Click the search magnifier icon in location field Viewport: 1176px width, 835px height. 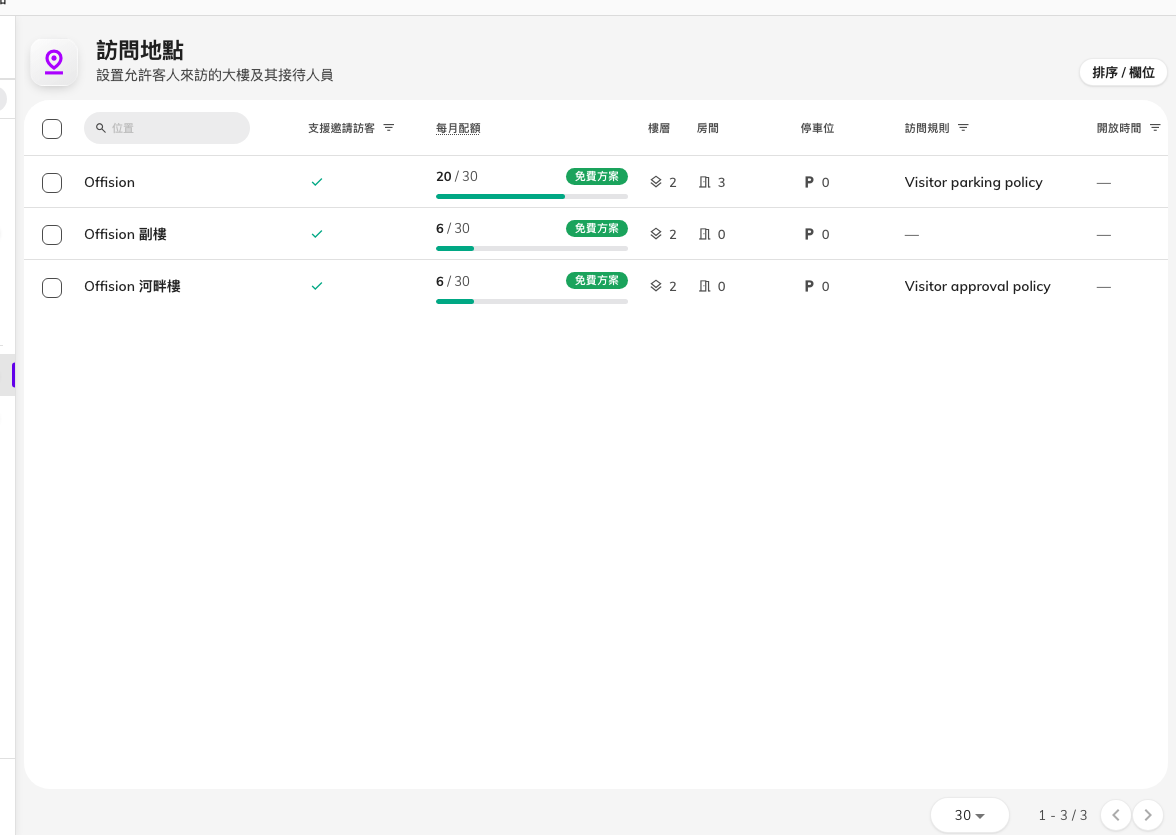100,128
